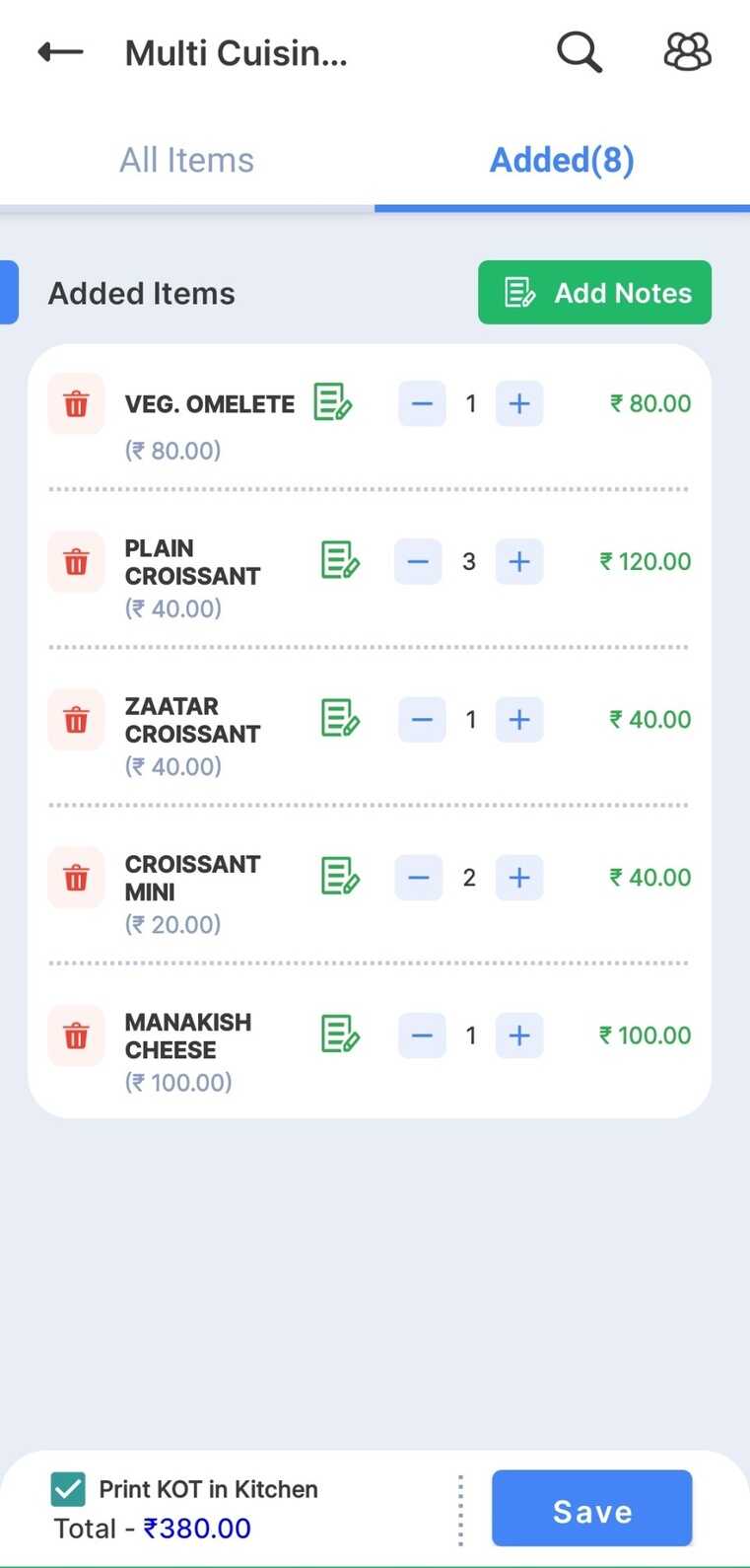Screen dimensions: 750x1568
Task: Select the Added(8) tab
Action: [562, 160]
